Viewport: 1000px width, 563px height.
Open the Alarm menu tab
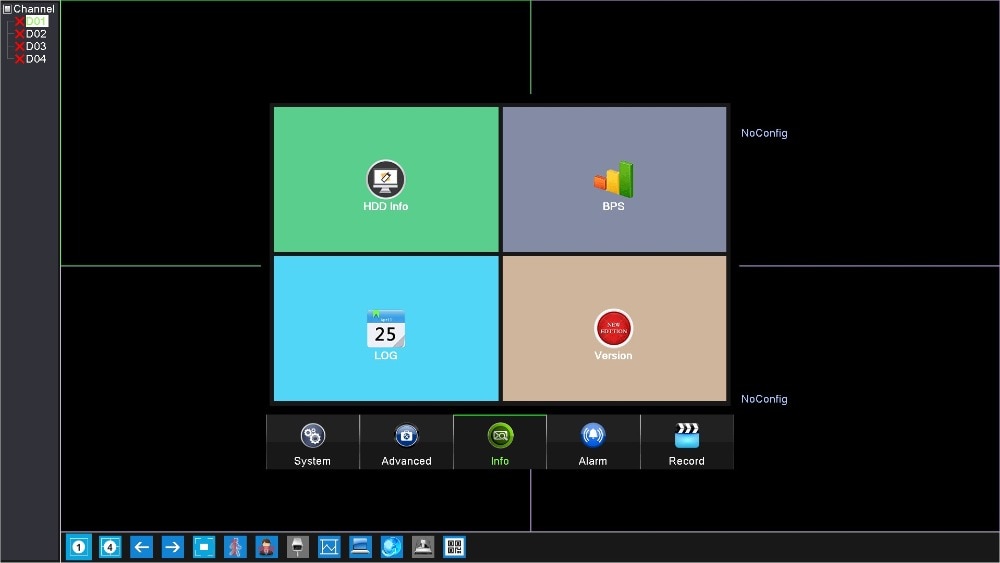point(593,442)
